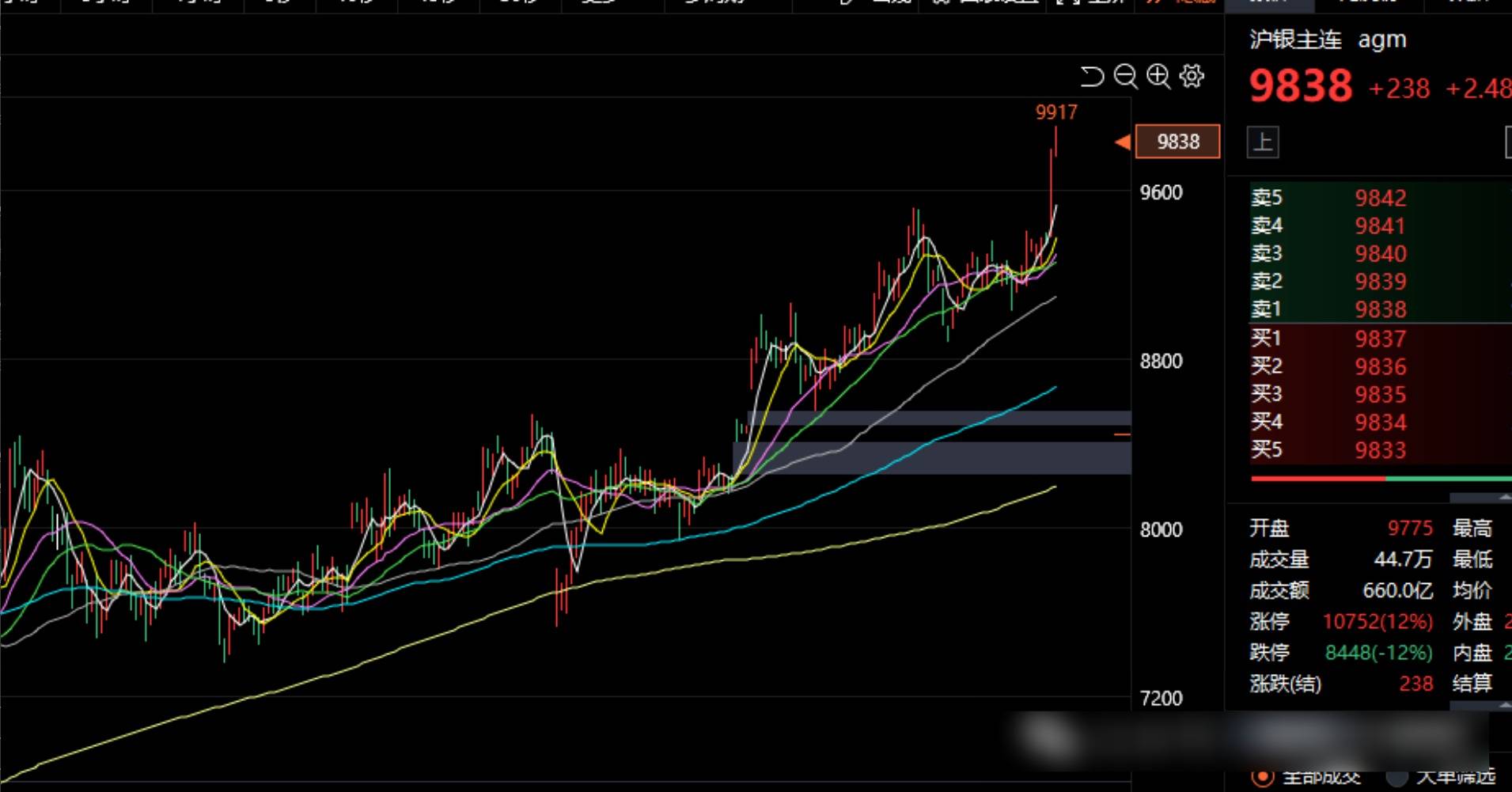Viewport: 1512px width, 792px height.
Task: Select the 全部成交 radio button
Action: point(1262,777)
